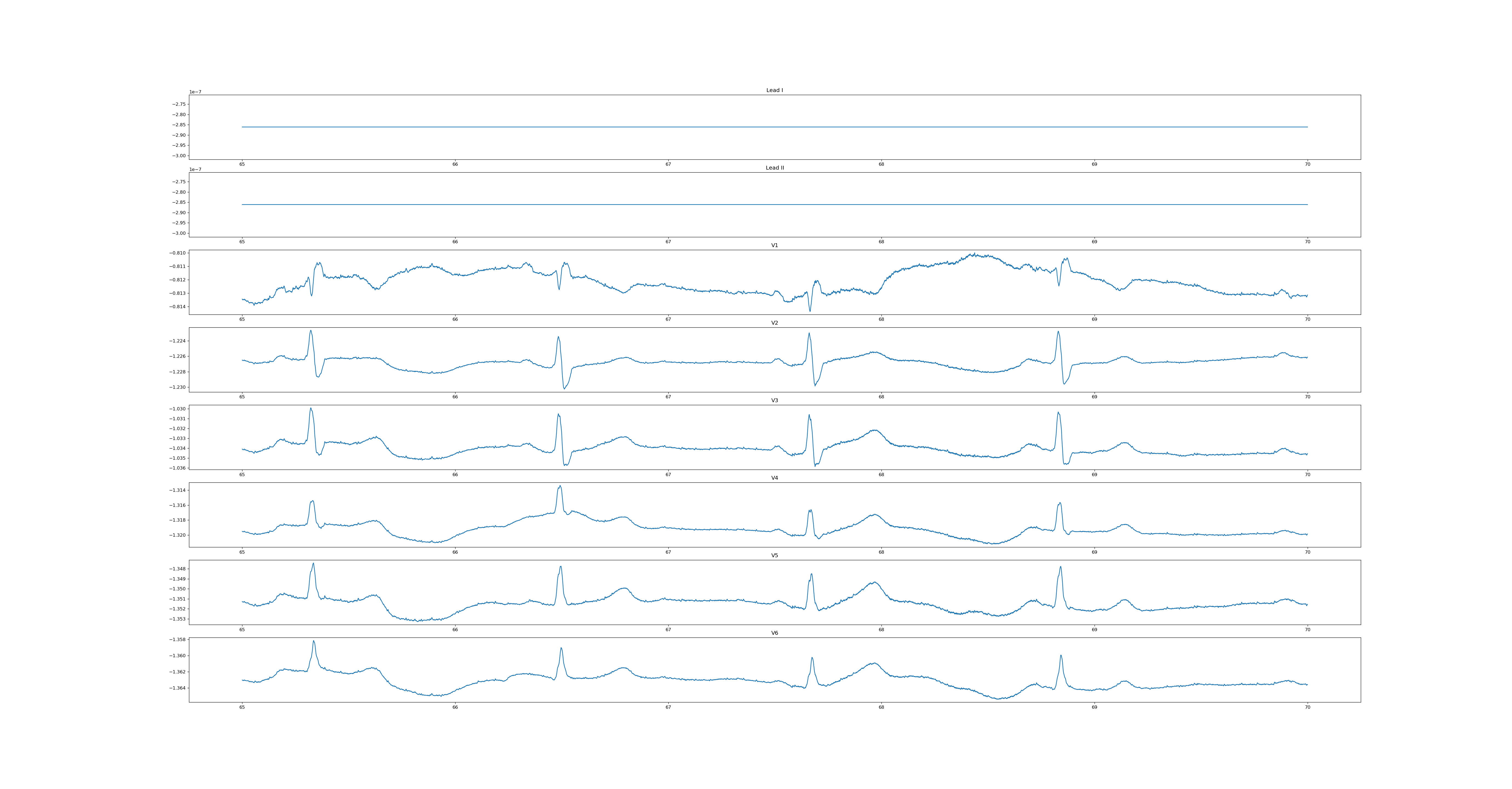This screenshot has height=789, width=1512.
Task: Click the −1.230 y-axis label on V2
Action: [178, 387]
